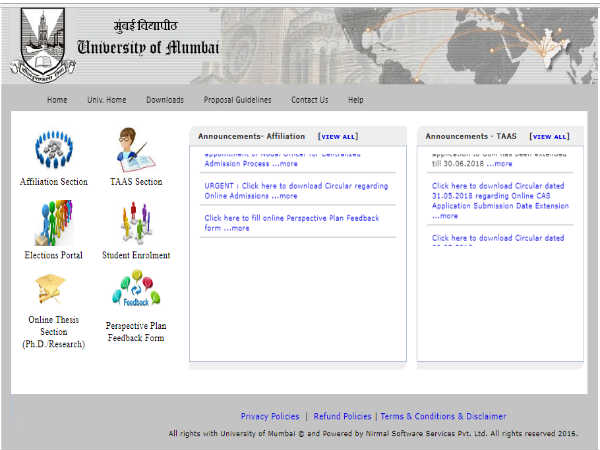Go to Univ. Home in navigation bar
The height and width of the screenshot is (450, 600).
coord(107,100)
